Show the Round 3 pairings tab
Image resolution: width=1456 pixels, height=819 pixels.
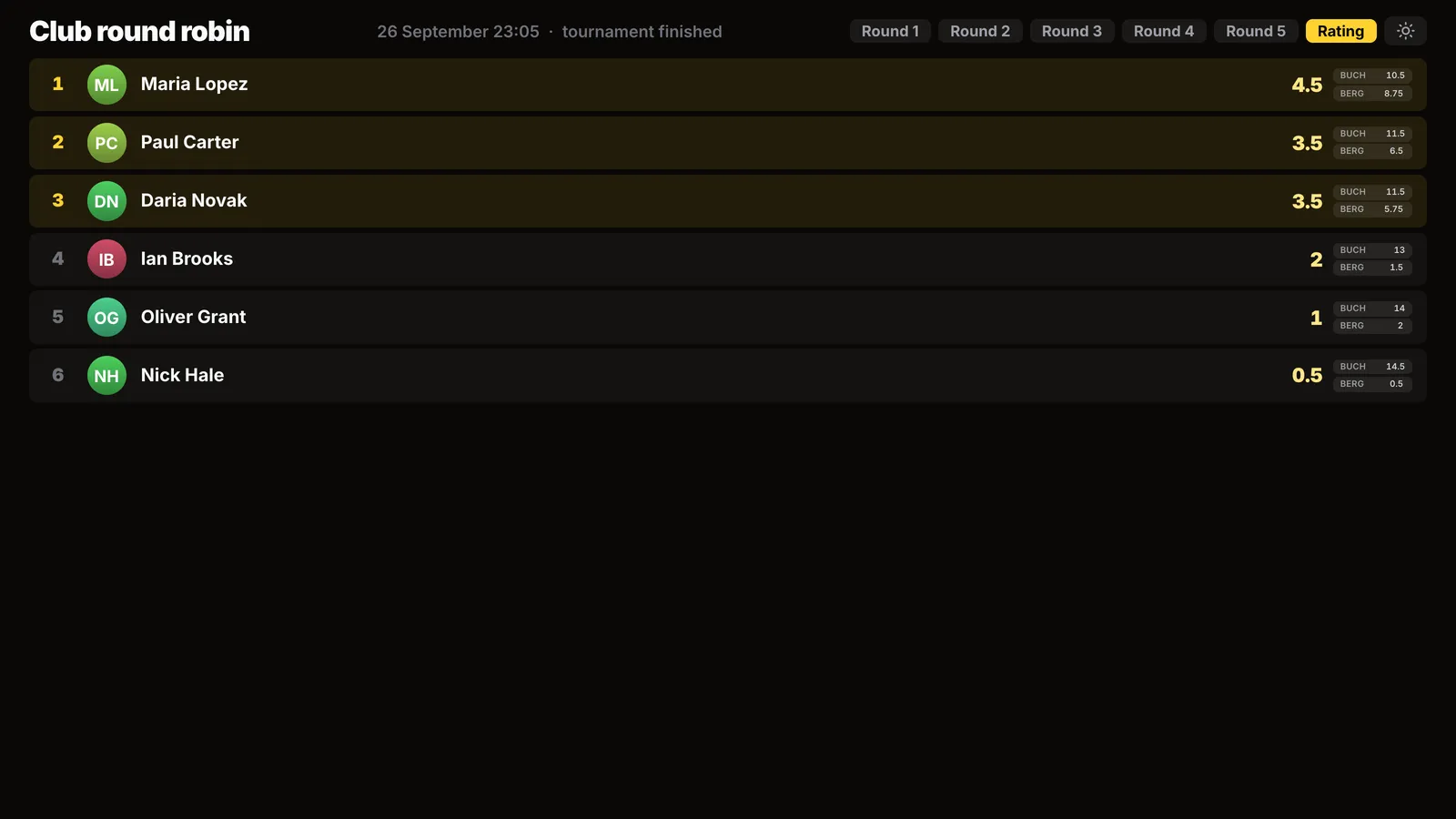click(x=1072, y=31)
